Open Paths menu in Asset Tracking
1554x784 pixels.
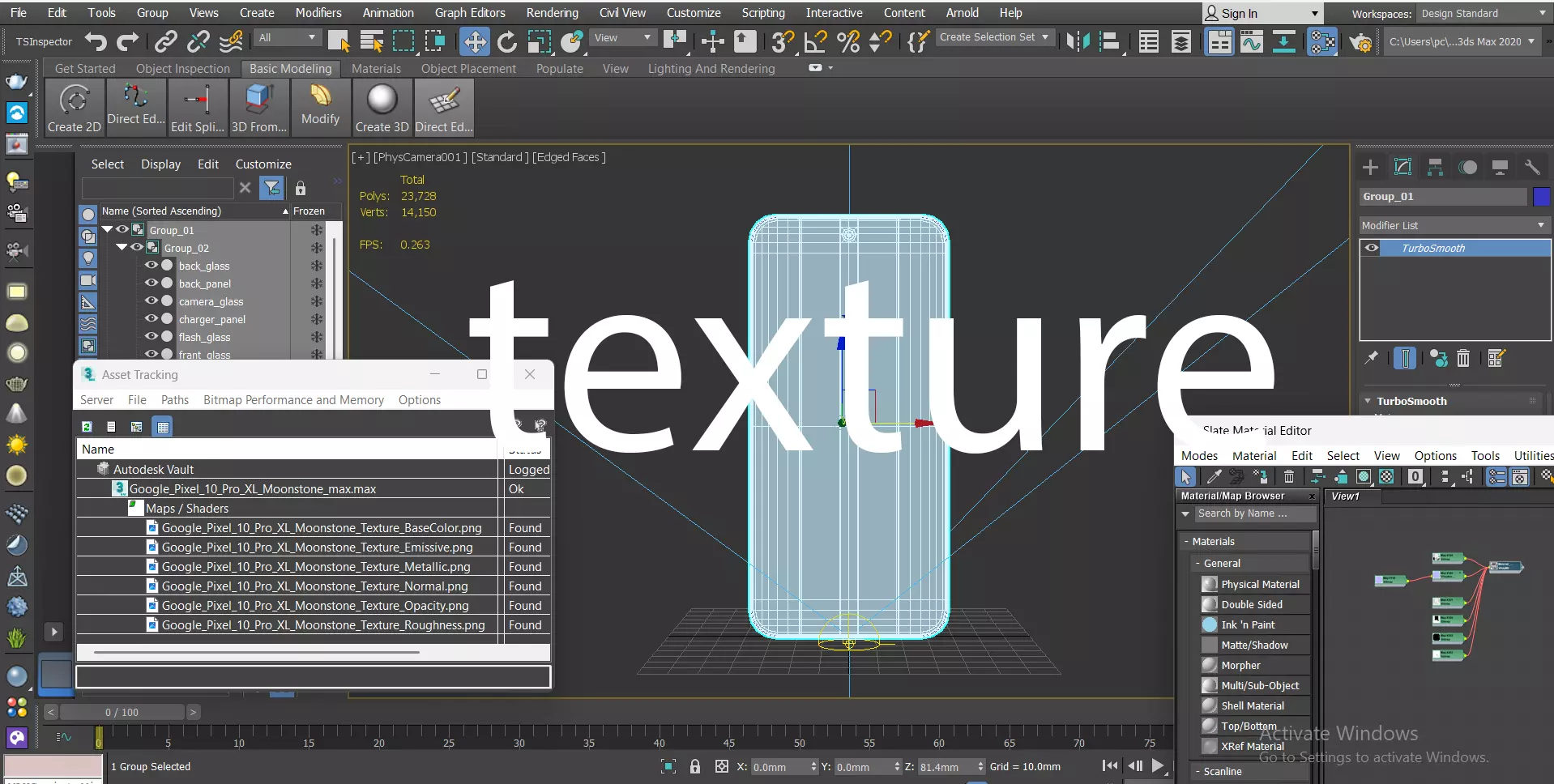[175, 400]
